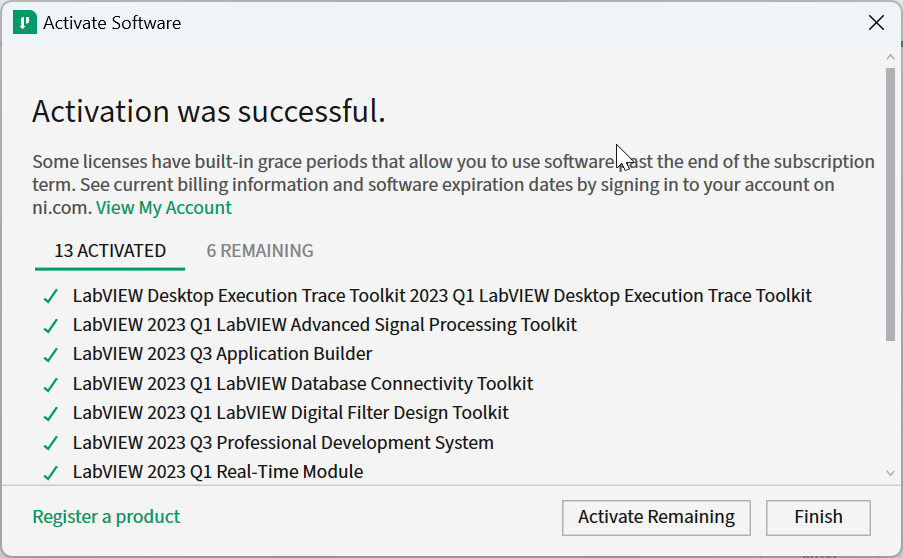Select LabVIEW 2023 Q1 Real-Time Module entry
Screen dimensions: 903x558
coord(218,472)
